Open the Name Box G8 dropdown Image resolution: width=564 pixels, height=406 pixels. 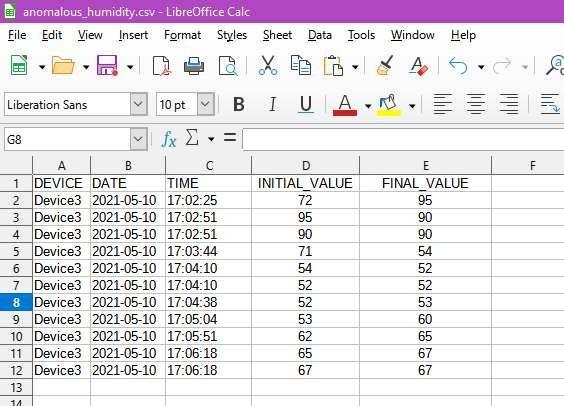[139, 139]
